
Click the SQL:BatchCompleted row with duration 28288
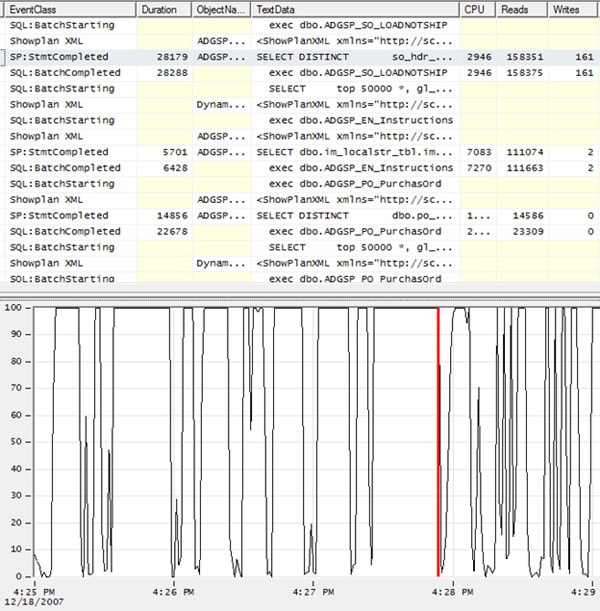click(302, 73)
